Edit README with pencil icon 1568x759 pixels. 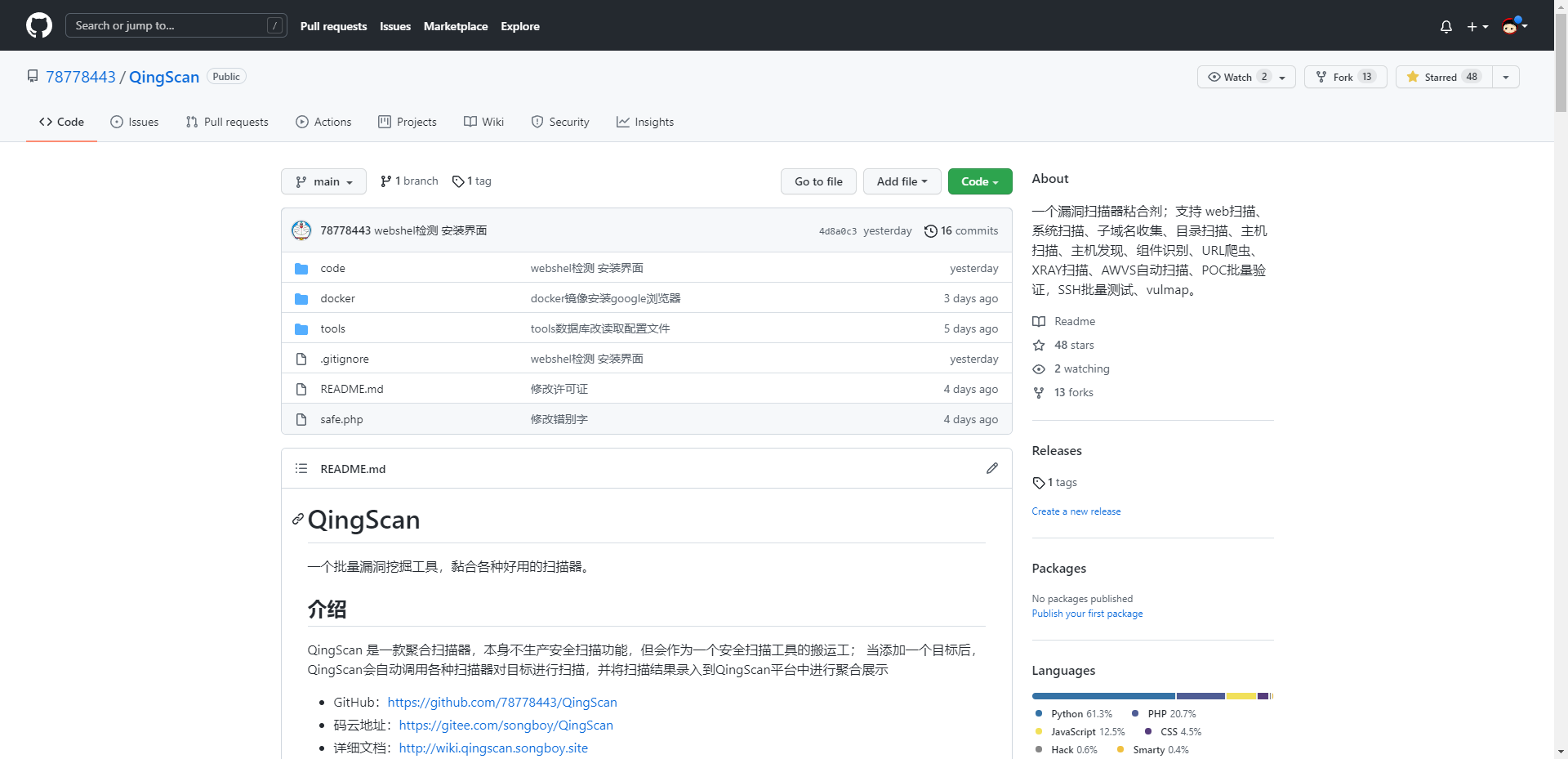[x=992, y=468]
